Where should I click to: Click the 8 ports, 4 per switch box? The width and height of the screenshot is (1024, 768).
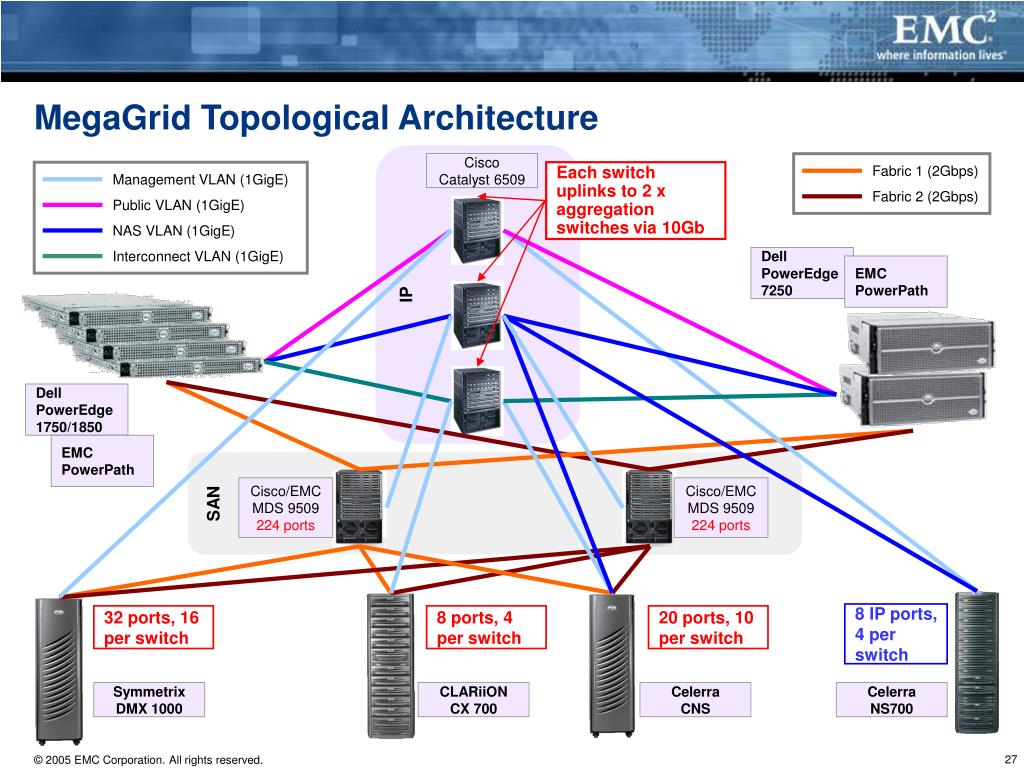coord(486,628)
